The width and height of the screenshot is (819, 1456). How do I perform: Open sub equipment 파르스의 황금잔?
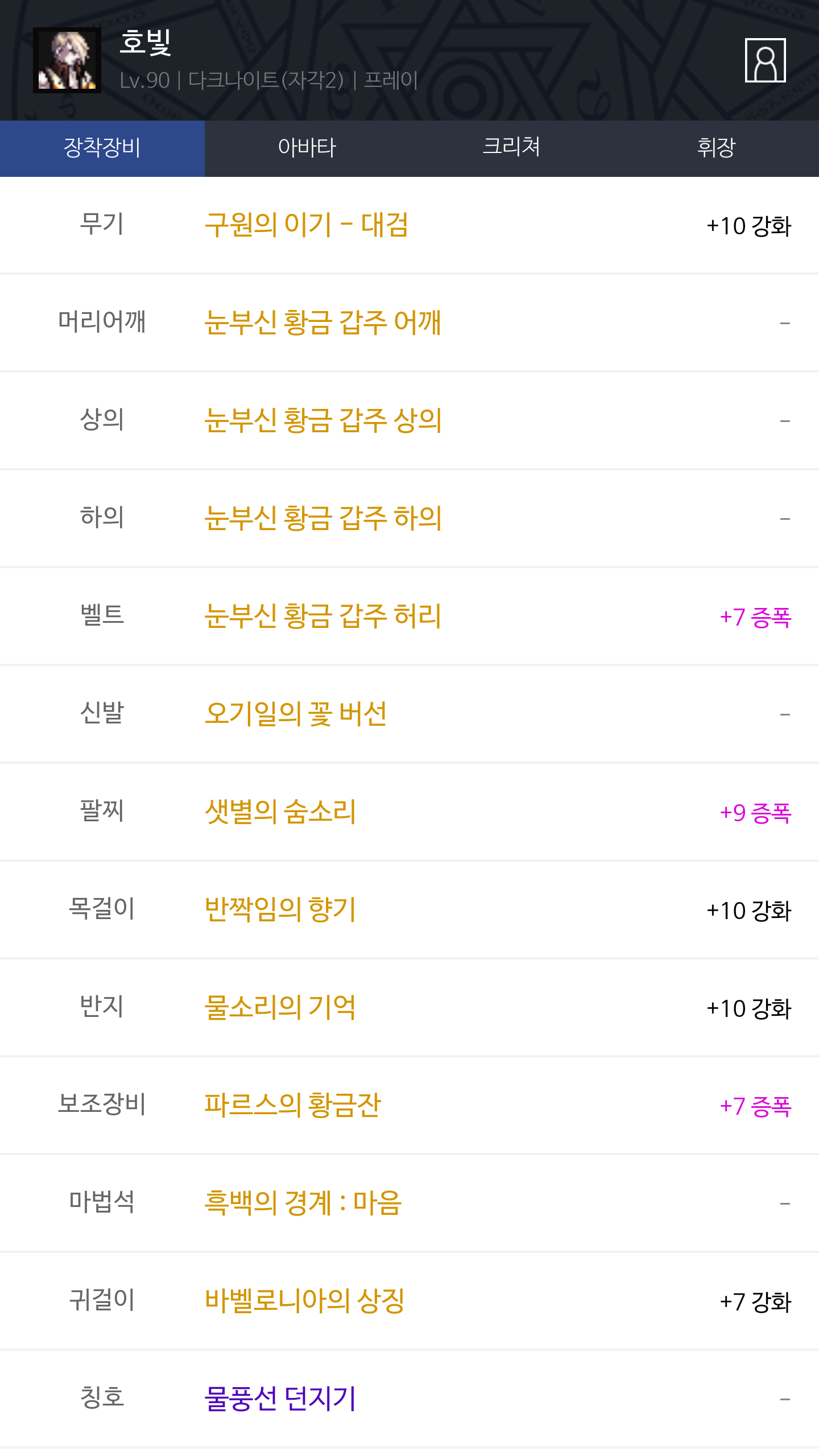292,1106
